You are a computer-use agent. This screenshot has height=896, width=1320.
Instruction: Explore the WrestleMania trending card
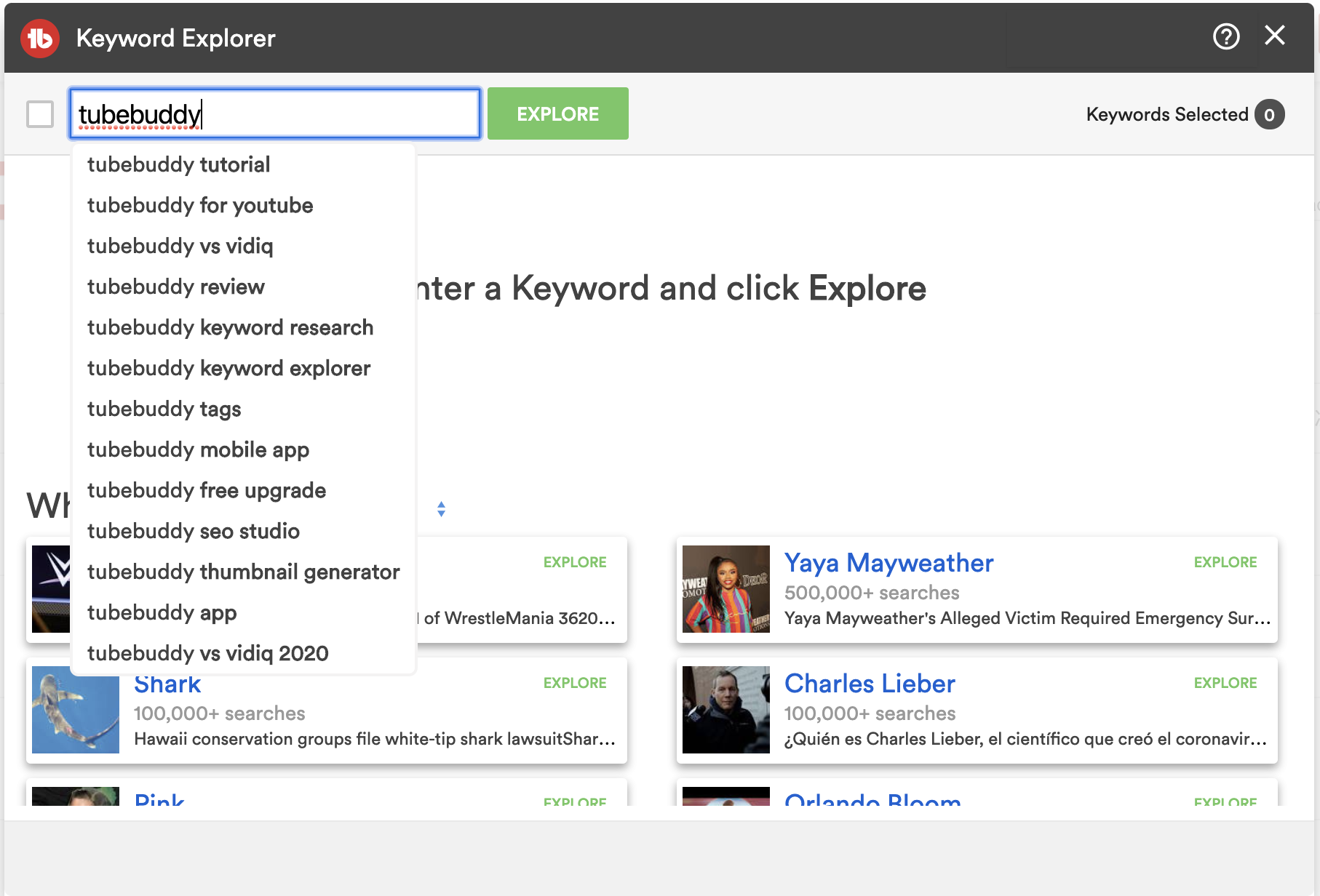pos(575,562)
